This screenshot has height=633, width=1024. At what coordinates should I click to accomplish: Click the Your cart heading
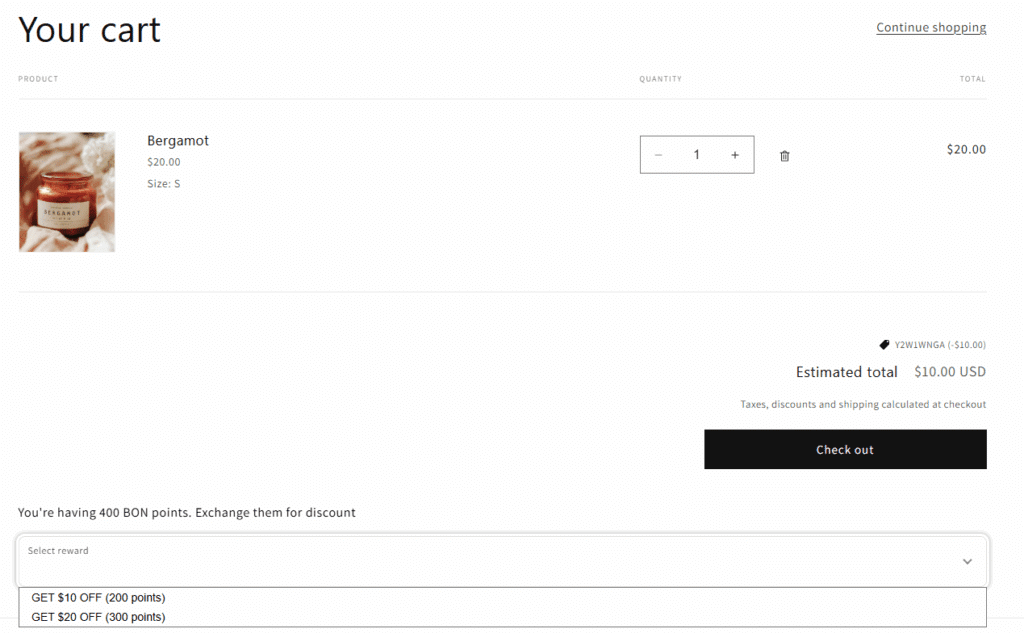[89, 30]
